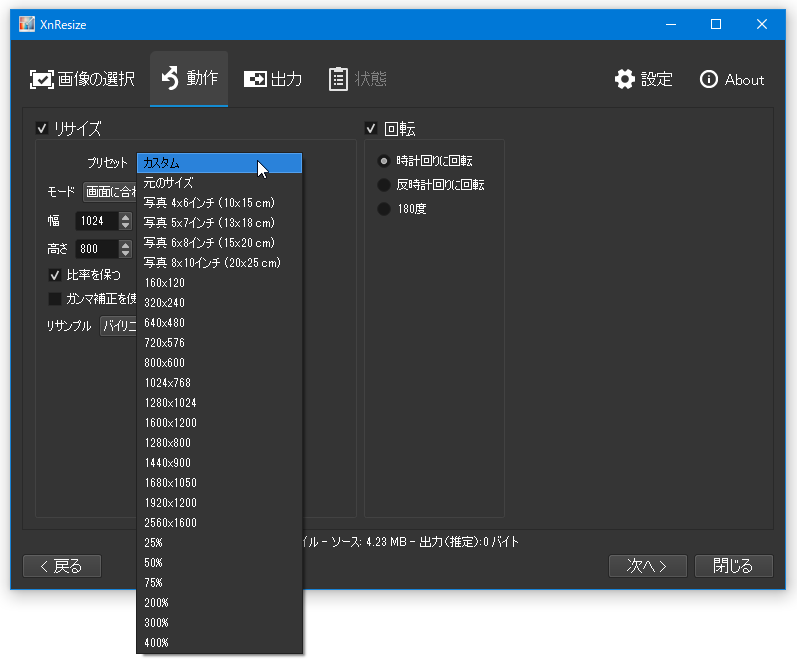Click the 幅 width field showing 1024

click(97, 221)
